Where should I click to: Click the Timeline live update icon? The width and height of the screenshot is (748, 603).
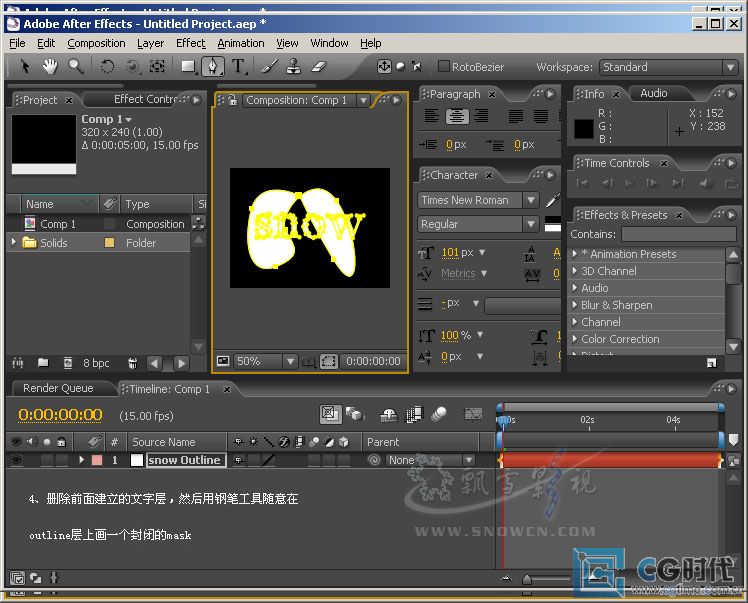coord(330,414)
